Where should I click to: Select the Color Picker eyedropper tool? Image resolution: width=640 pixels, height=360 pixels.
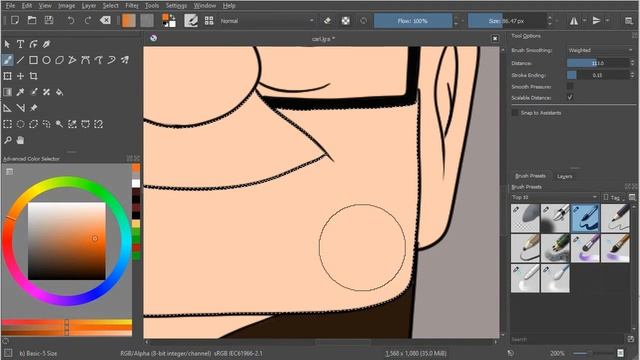20,92
